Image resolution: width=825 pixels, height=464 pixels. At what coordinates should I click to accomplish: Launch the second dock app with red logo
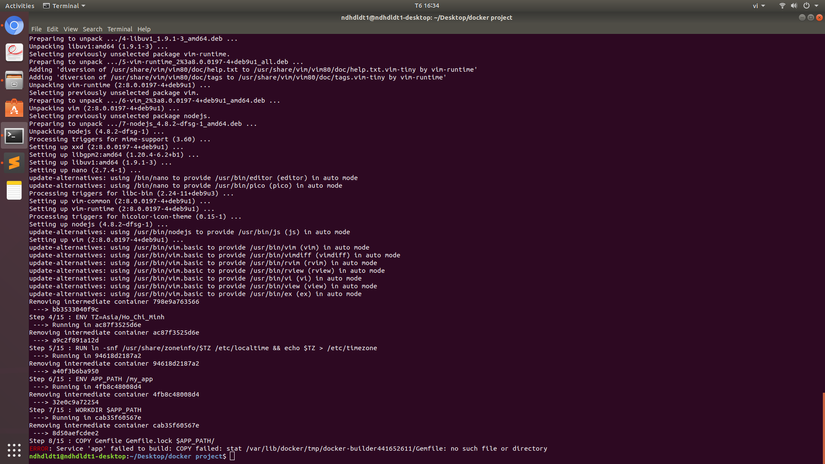coord(14,53)
